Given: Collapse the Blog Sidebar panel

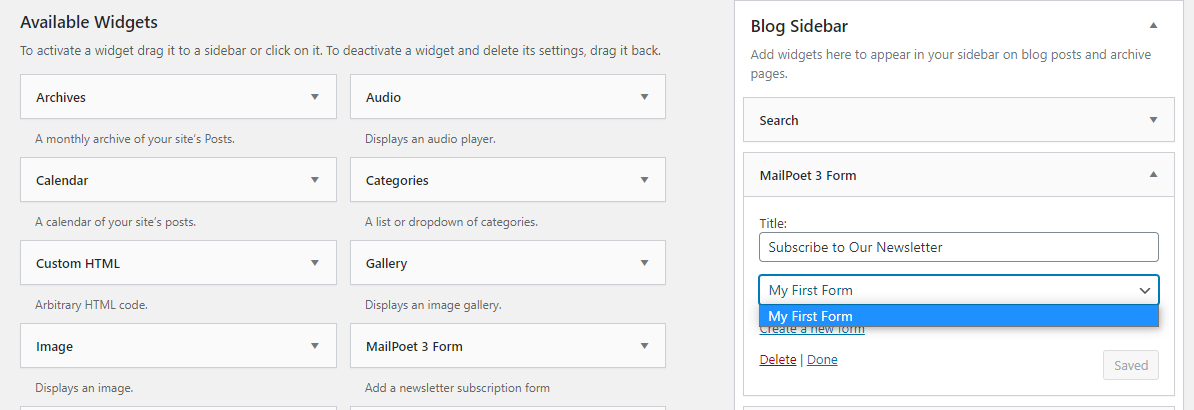Looking at the screenshot, I should pos(1153,25).
